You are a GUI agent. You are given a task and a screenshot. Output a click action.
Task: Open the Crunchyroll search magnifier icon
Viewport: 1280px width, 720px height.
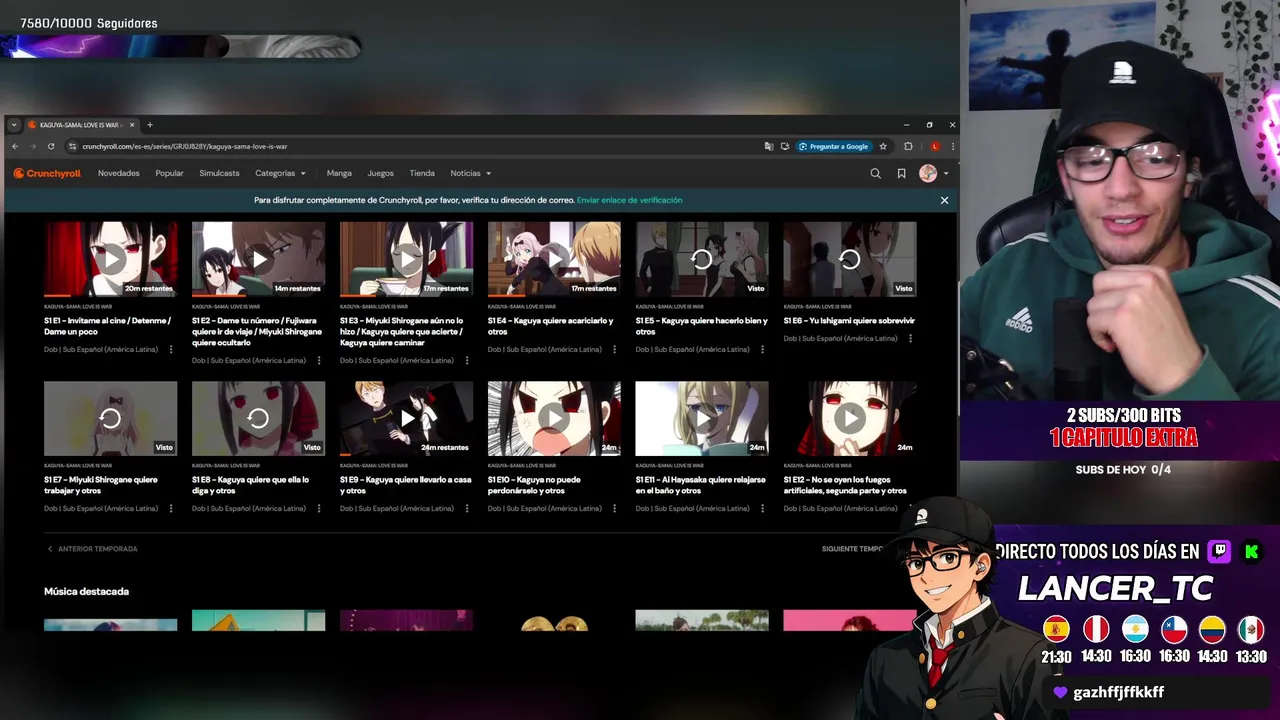875,173
